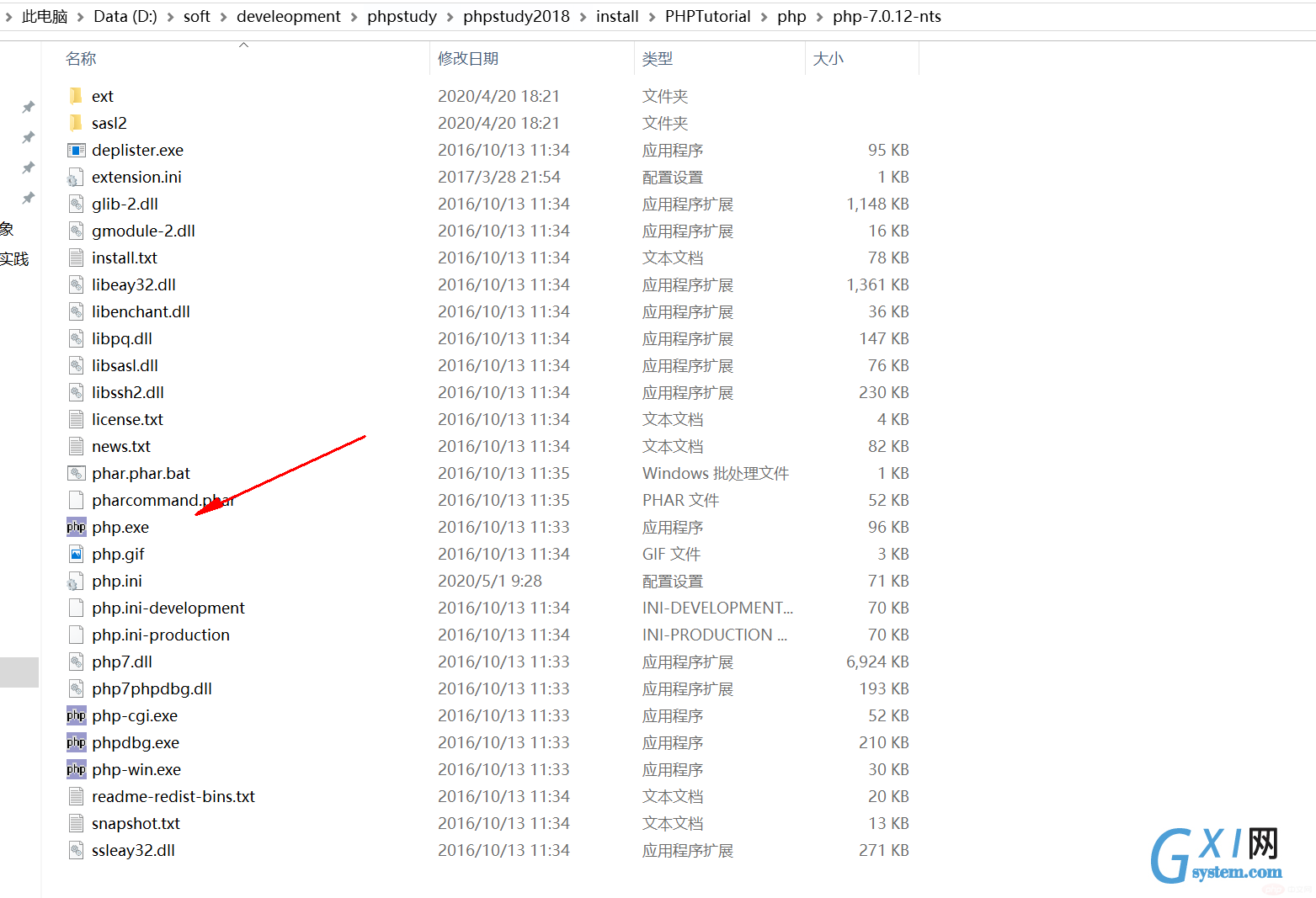Click the libenchant.dll file icon
This screenshot has width=1316, height=898.
76,311
